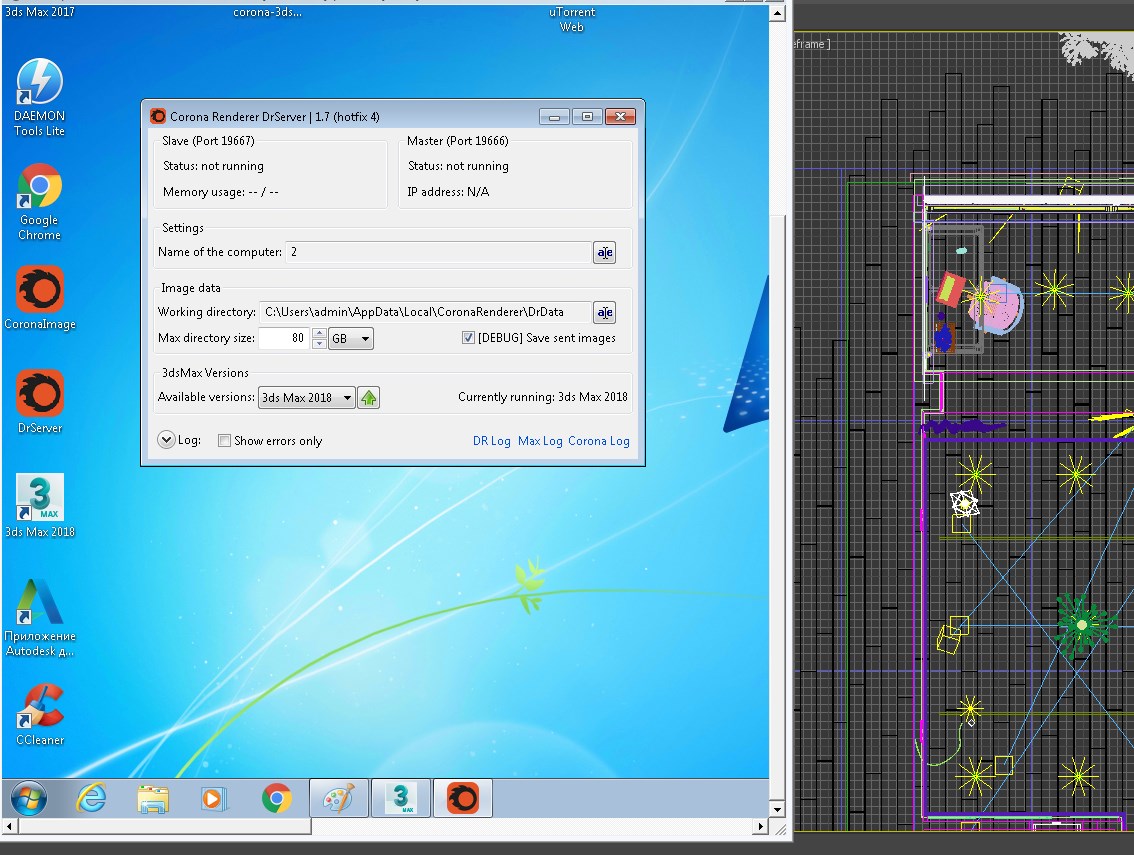Viewport: 1134px width, 855px height.
Task: Open Windows Media Player taskbar icon
Action: pos(214,799)
